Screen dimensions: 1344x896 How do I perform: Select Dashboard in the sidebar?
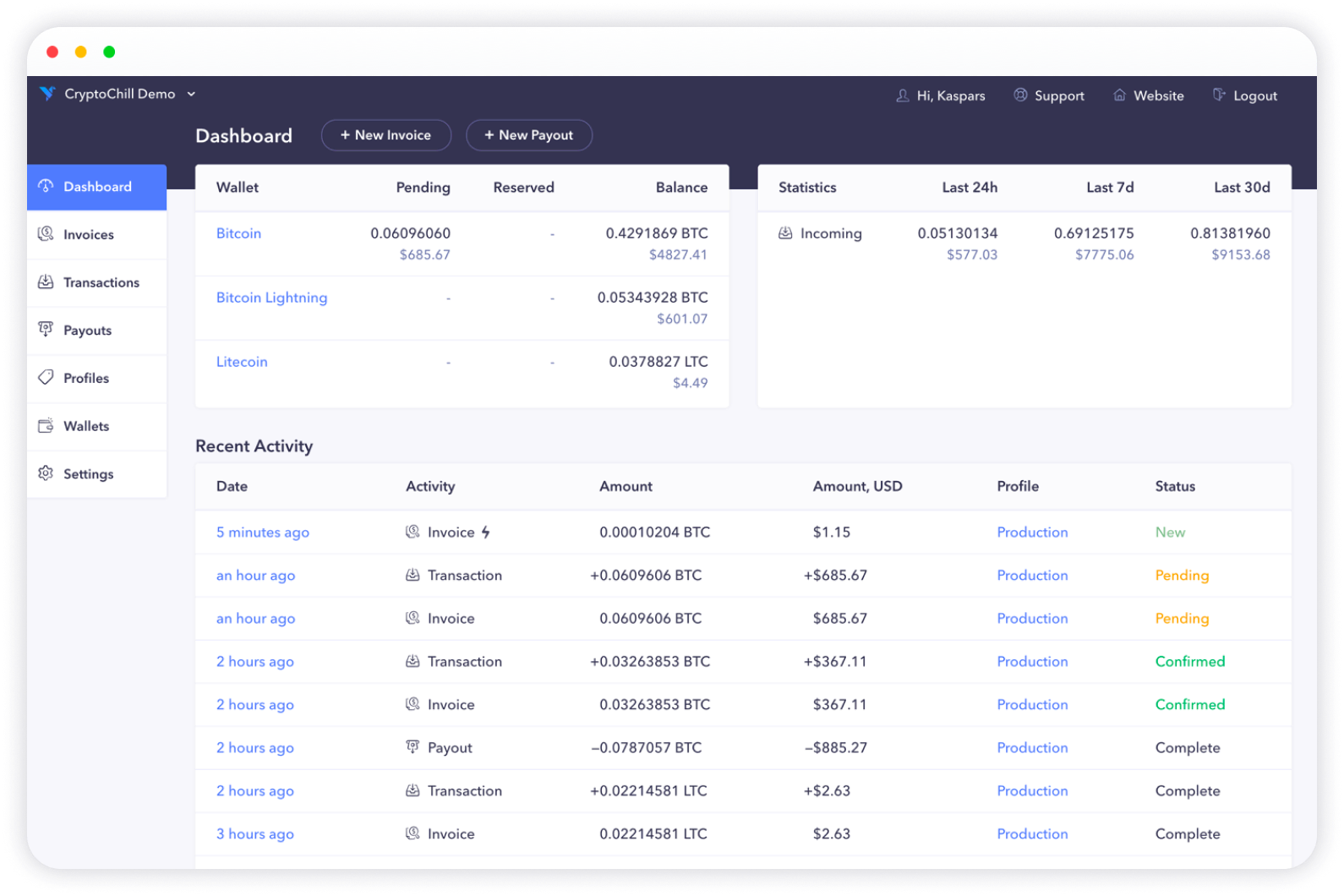(97, 187)
